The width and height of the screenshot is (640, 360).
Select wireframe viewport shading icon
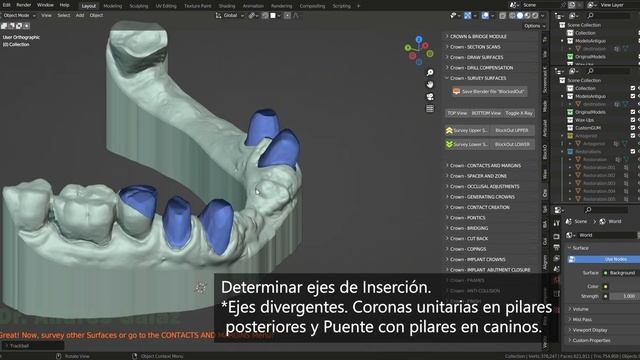tap(512, 16)
